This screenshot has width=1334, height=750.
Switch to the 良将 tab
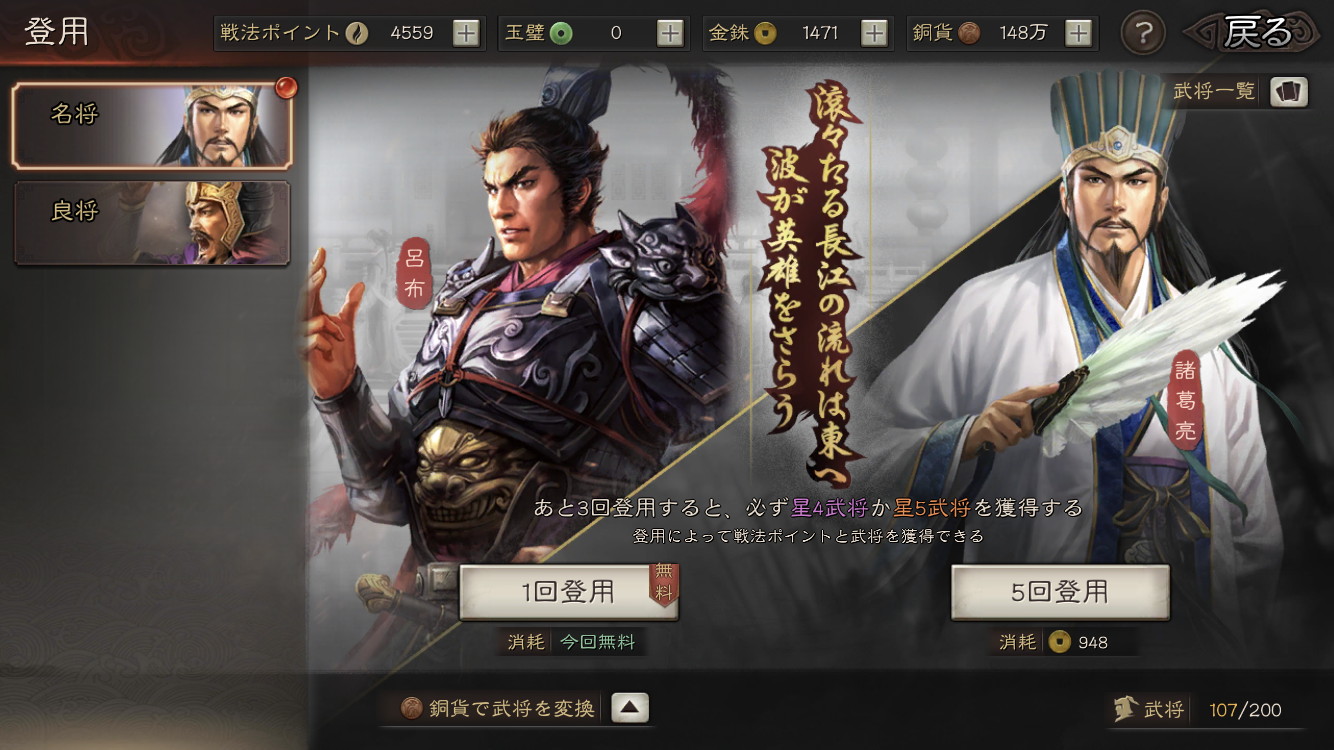[x=152, y=223]
